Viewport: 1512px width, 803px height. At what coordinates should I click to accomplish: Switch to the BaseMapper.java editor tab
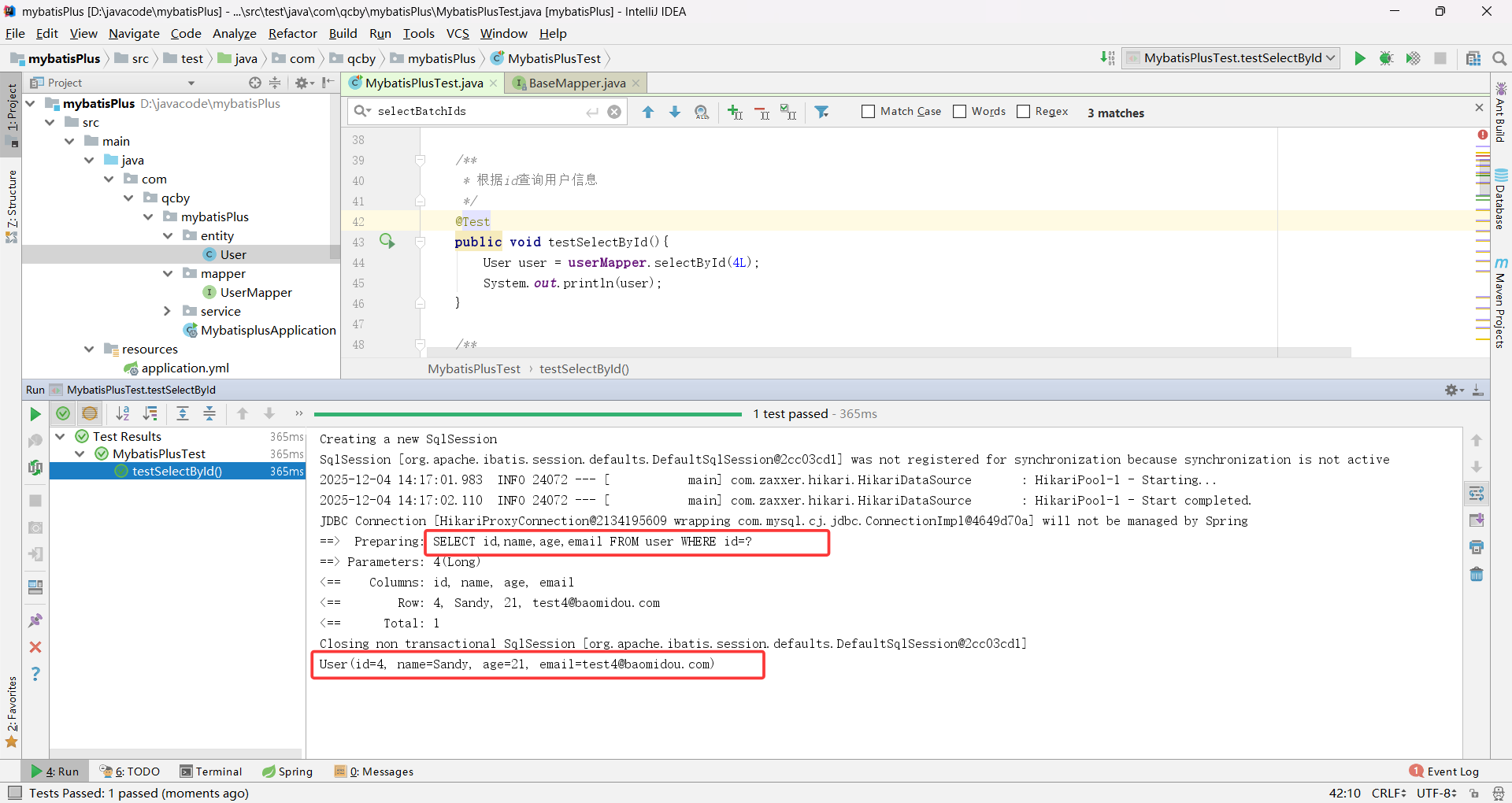pyautogui.click(x=576, y=83)
